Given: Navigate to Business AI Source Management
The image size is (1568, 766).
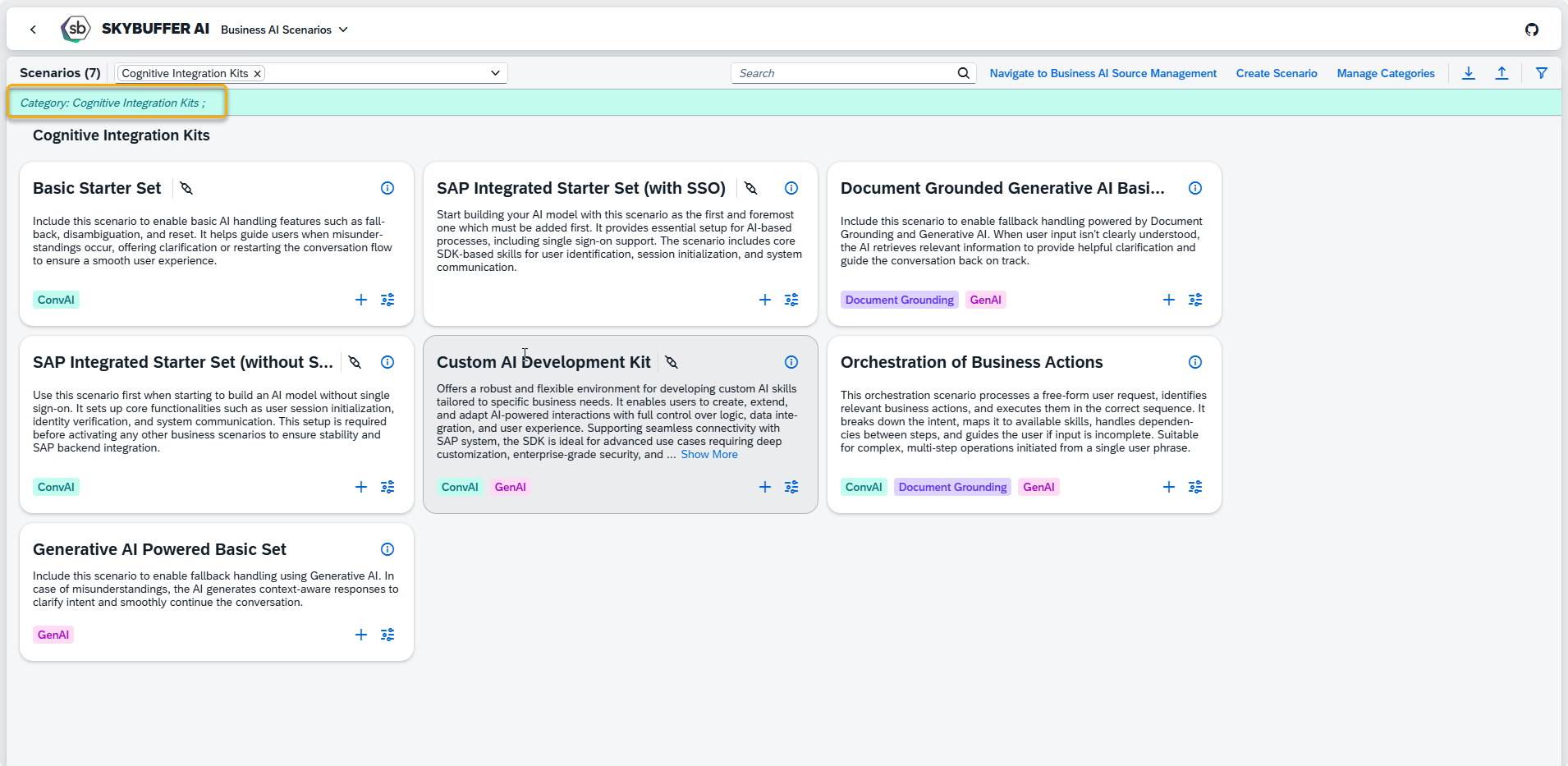Looking at the screenshot, I should (1103, 73).
